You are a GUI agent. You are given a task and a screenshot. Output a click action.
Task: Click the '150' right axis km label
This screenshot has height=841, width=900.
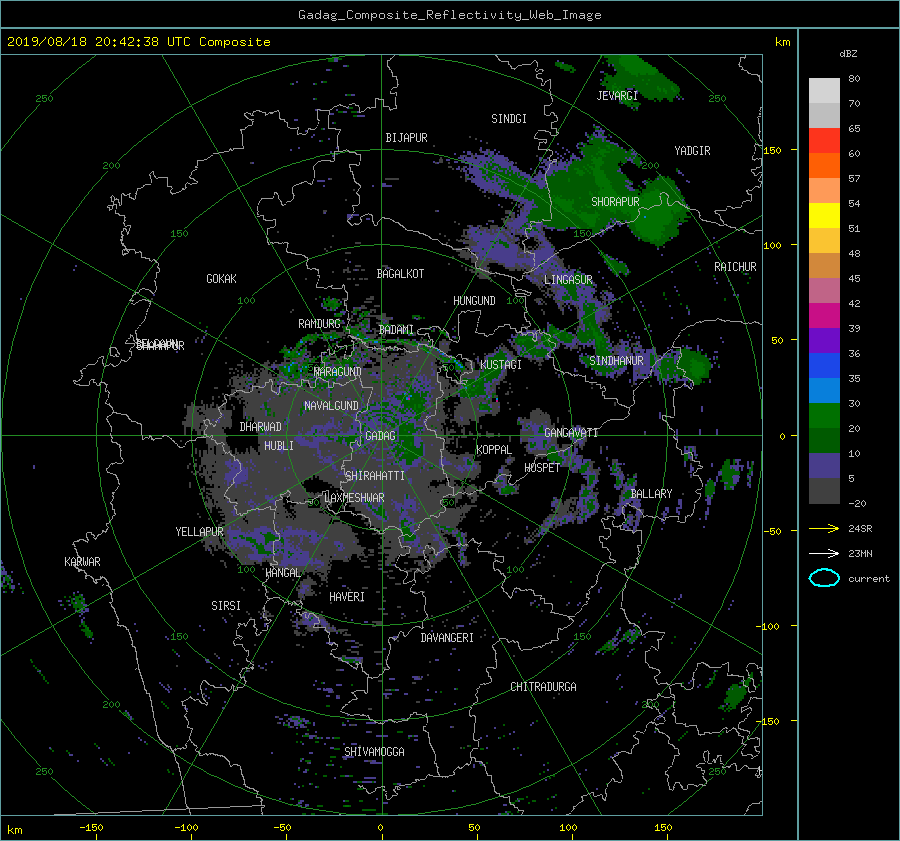point(773,150)
